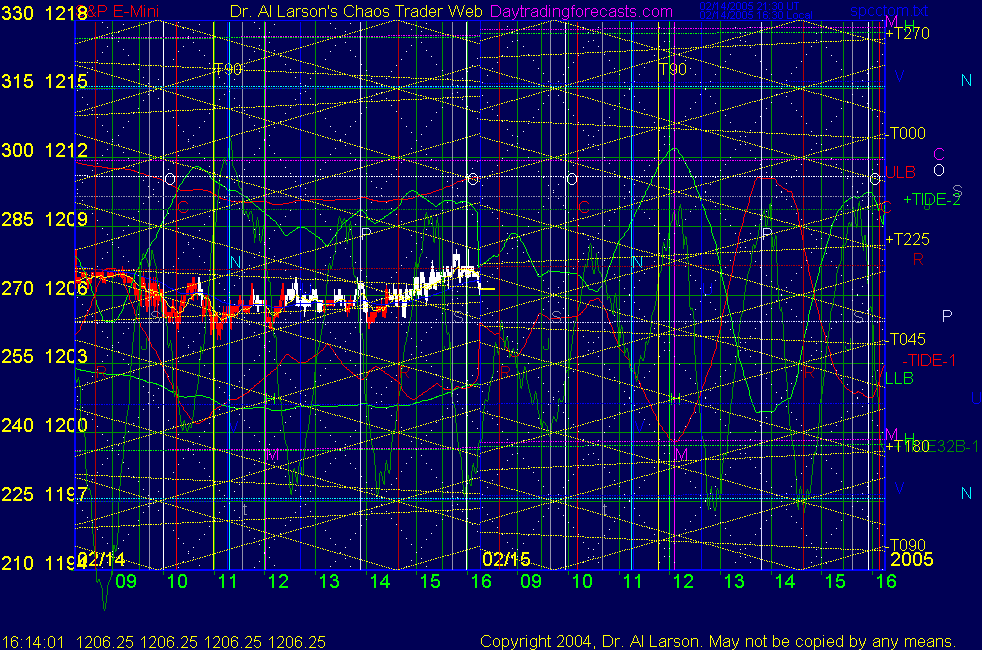The height and width of the screenshot is (650, 982).
Task: Select the S&P E-Mini chart label
Action: click(x=119, y=11)
